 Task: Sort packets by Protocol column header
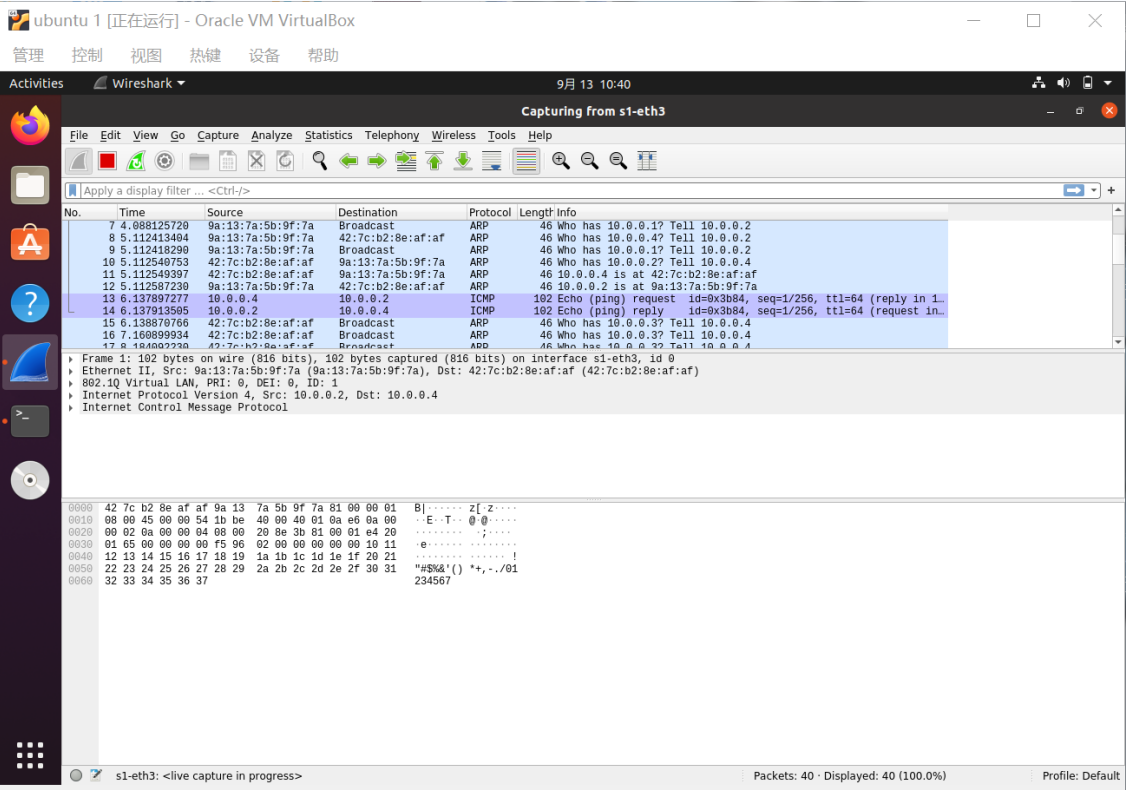click(x=490, y=213)
